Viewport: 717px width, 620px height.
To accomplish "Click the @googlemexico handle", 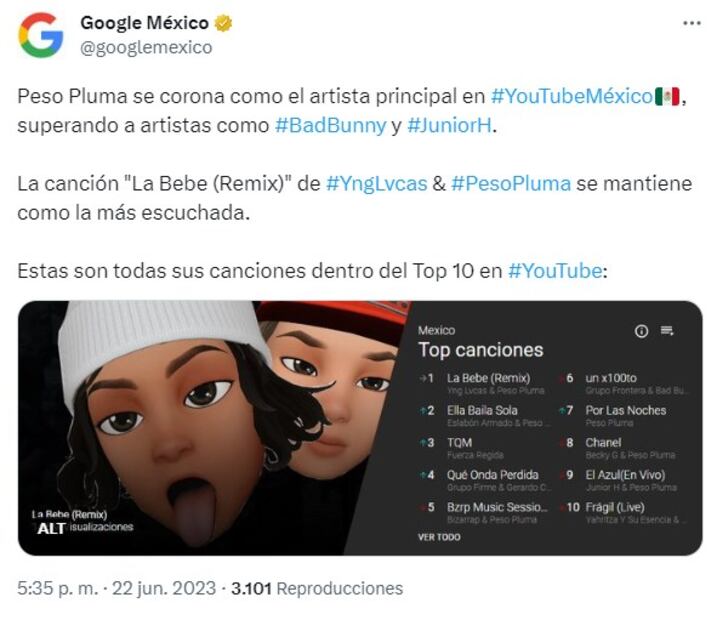I will click(x=146, y=48).
